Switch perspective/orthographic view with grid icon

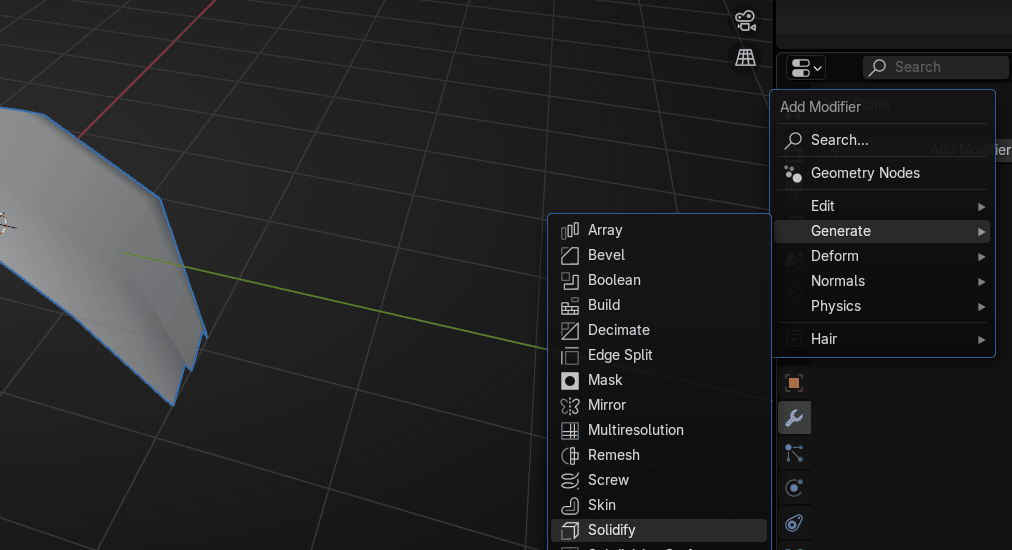(745, 57)
